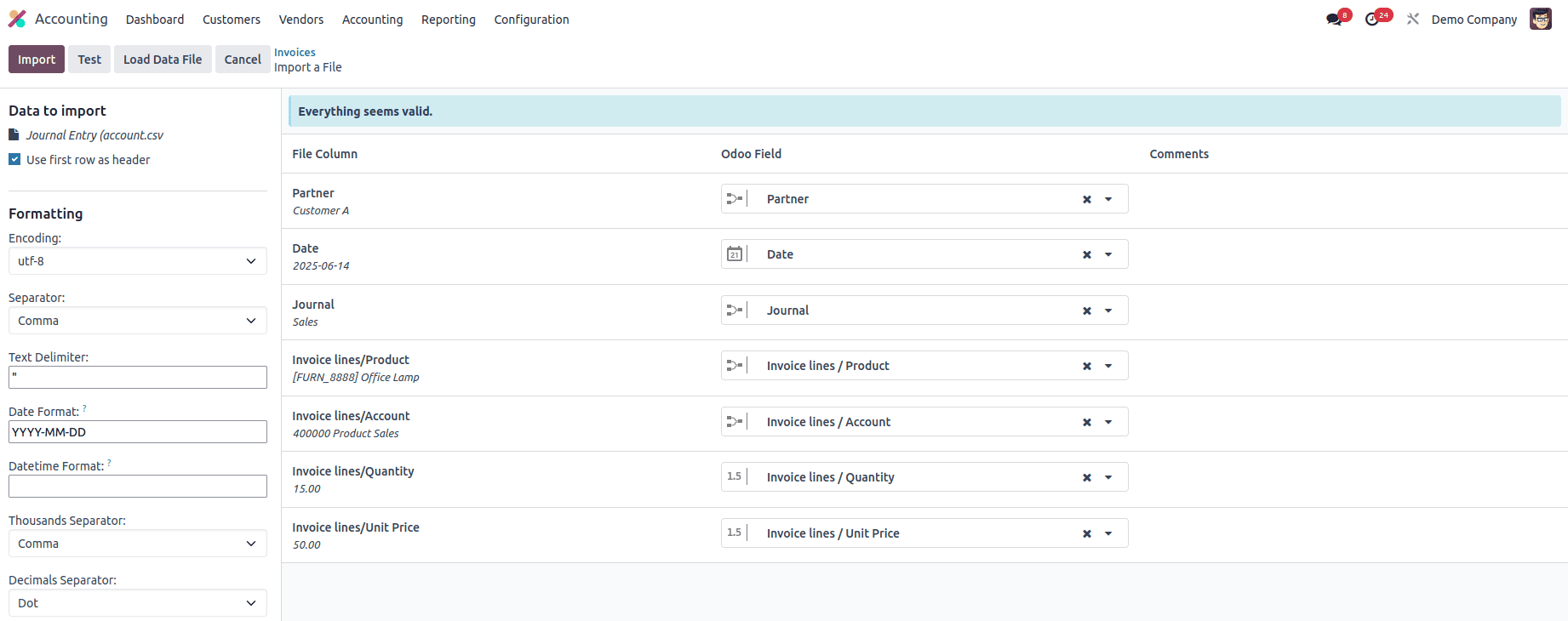Expand Invoice lines / Quantity dropdown arrow
1568x621 pixels.
tap(1108, 477)
